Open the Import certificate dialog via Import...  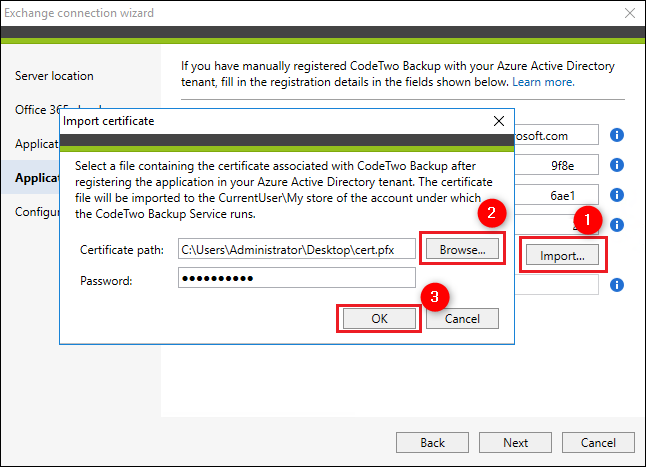coord(562,255)
